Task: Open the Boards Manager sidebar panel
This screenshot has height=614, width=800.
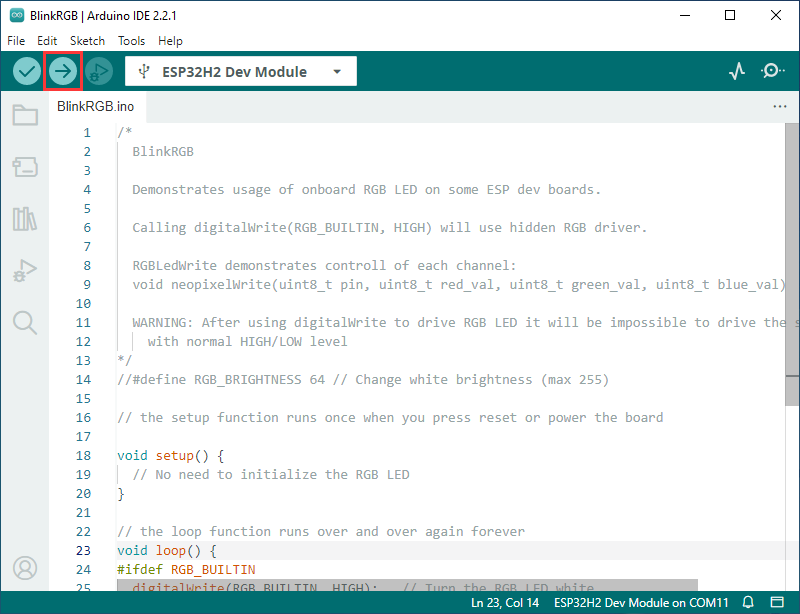Action: [x=25, y=167]
